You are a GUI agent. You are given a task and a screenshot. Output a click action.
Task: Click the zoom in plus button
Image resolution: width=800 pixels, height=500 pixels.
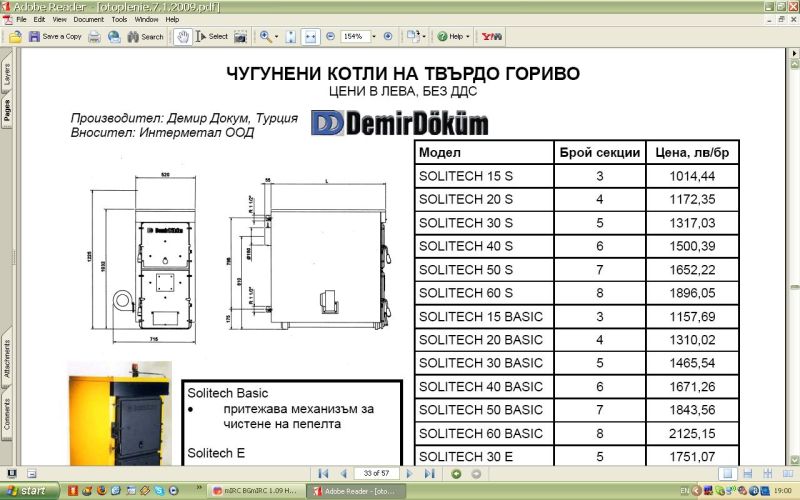tap(388, 37)
